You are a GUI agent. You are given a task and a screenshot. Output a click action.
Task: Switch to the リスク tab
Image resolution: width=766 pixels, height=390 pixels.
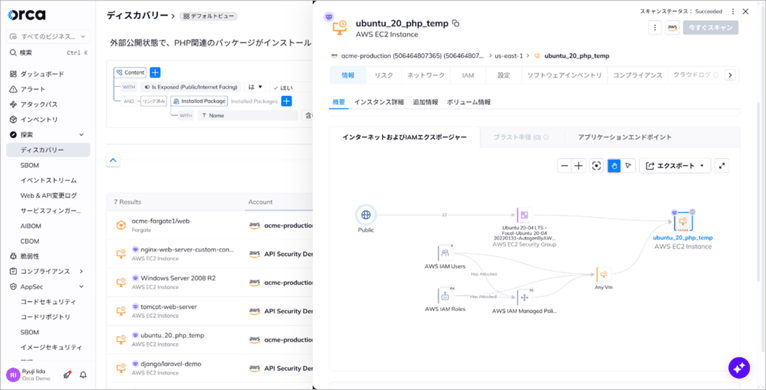(383, 75)
